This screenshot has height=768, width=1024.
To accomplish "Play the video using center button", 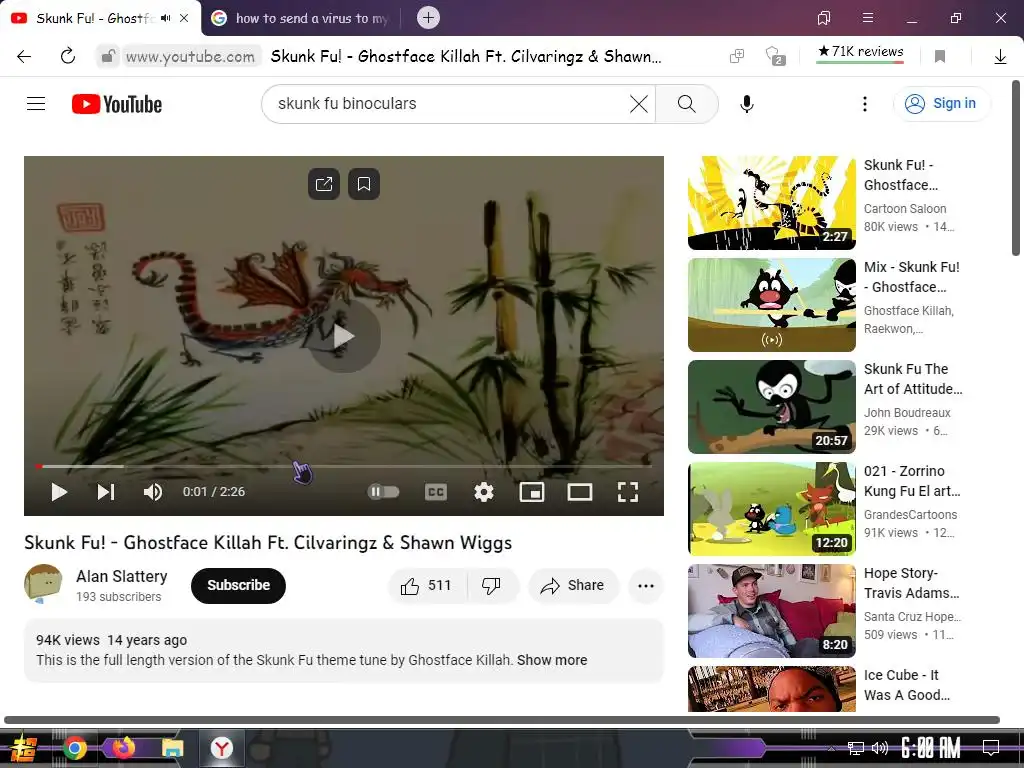I will 344,336.
